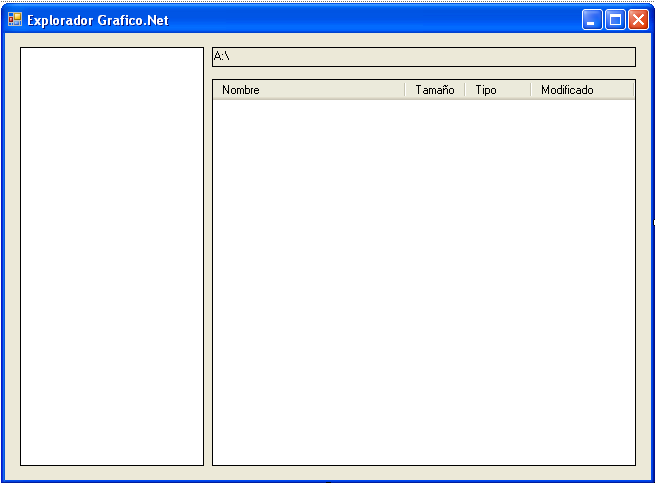Click inside the empty file list area
The height and width of the screenshot is (483, 655).
(x=424, y=282)
